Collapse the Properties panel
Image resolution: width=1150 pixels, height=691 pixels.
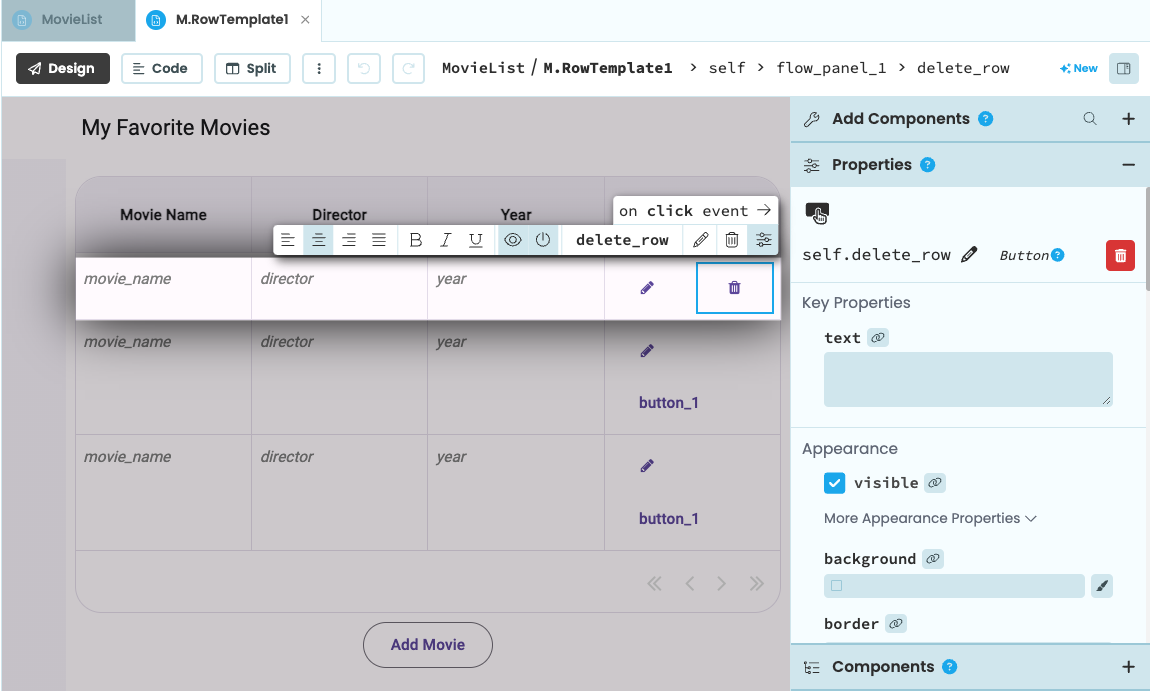tap(1129, 165)
